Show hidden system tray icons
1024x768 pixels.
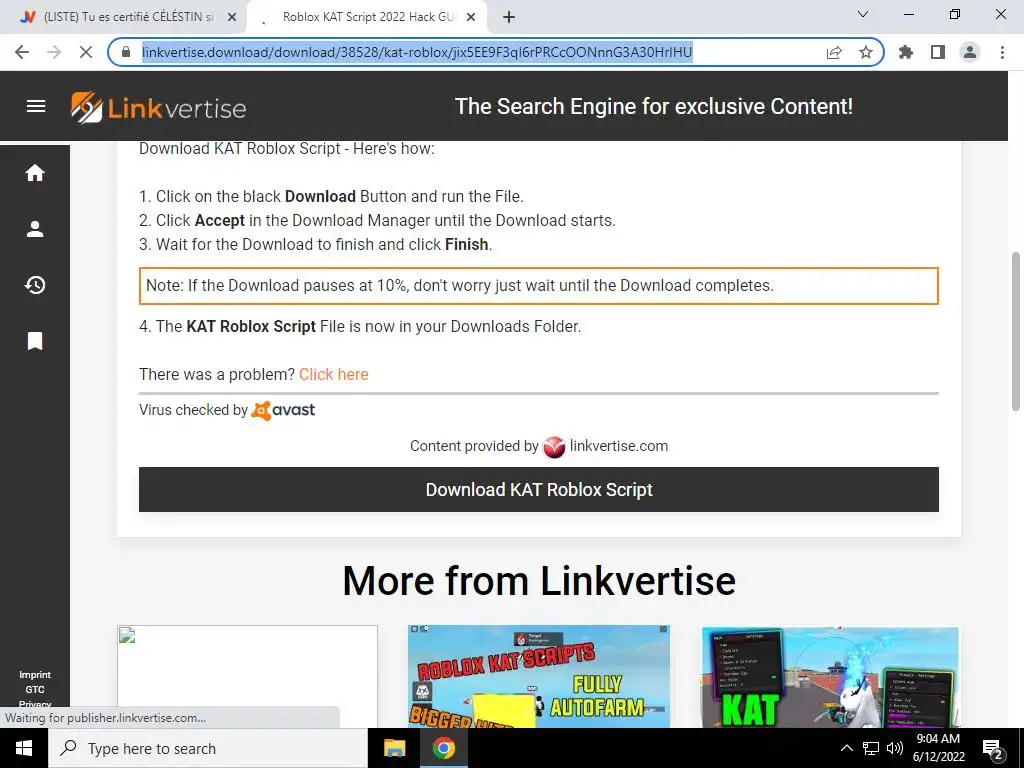846,748
